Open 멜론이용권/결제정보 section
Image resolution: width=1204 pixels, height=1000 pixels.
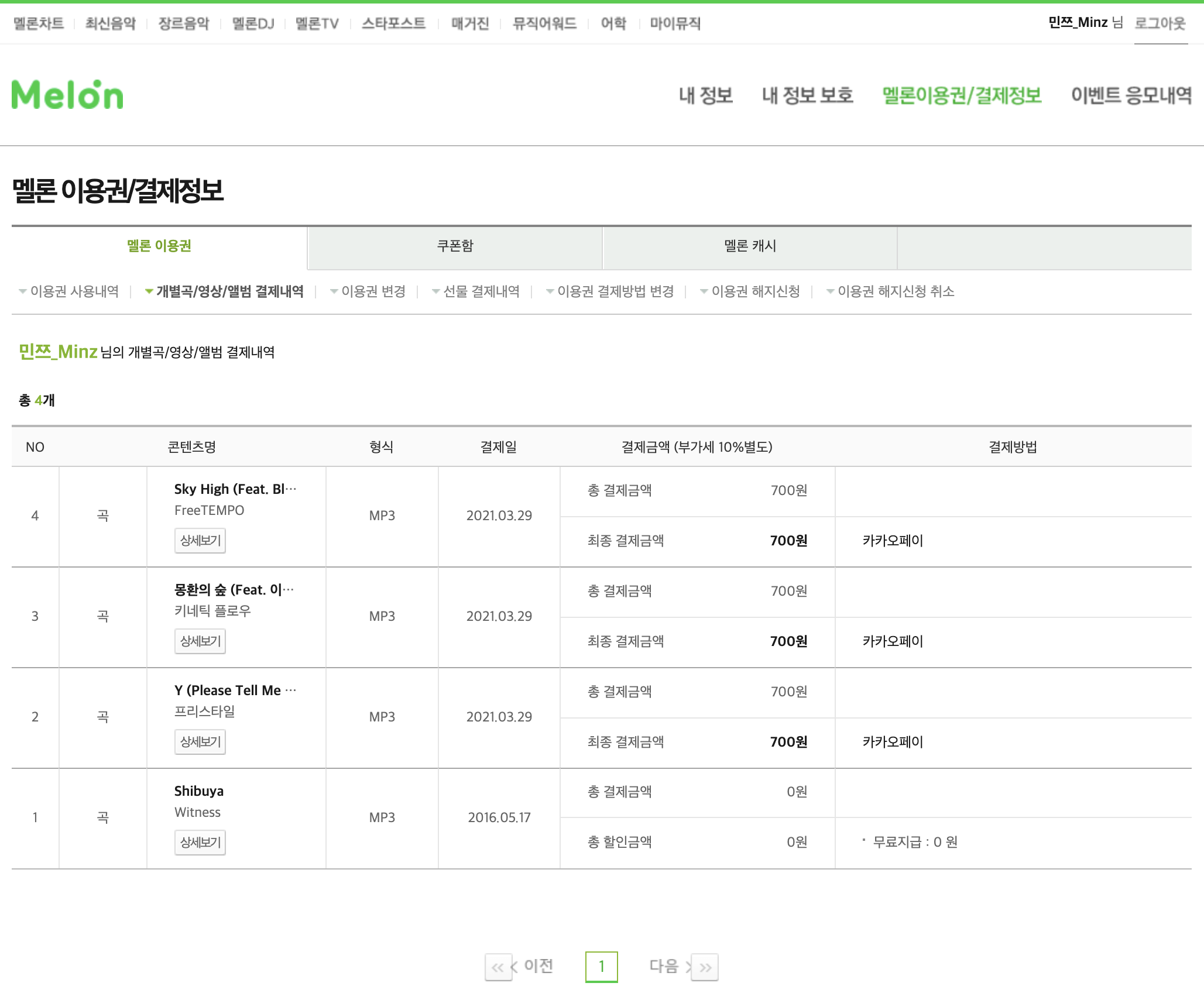click(x=962, y=95)
